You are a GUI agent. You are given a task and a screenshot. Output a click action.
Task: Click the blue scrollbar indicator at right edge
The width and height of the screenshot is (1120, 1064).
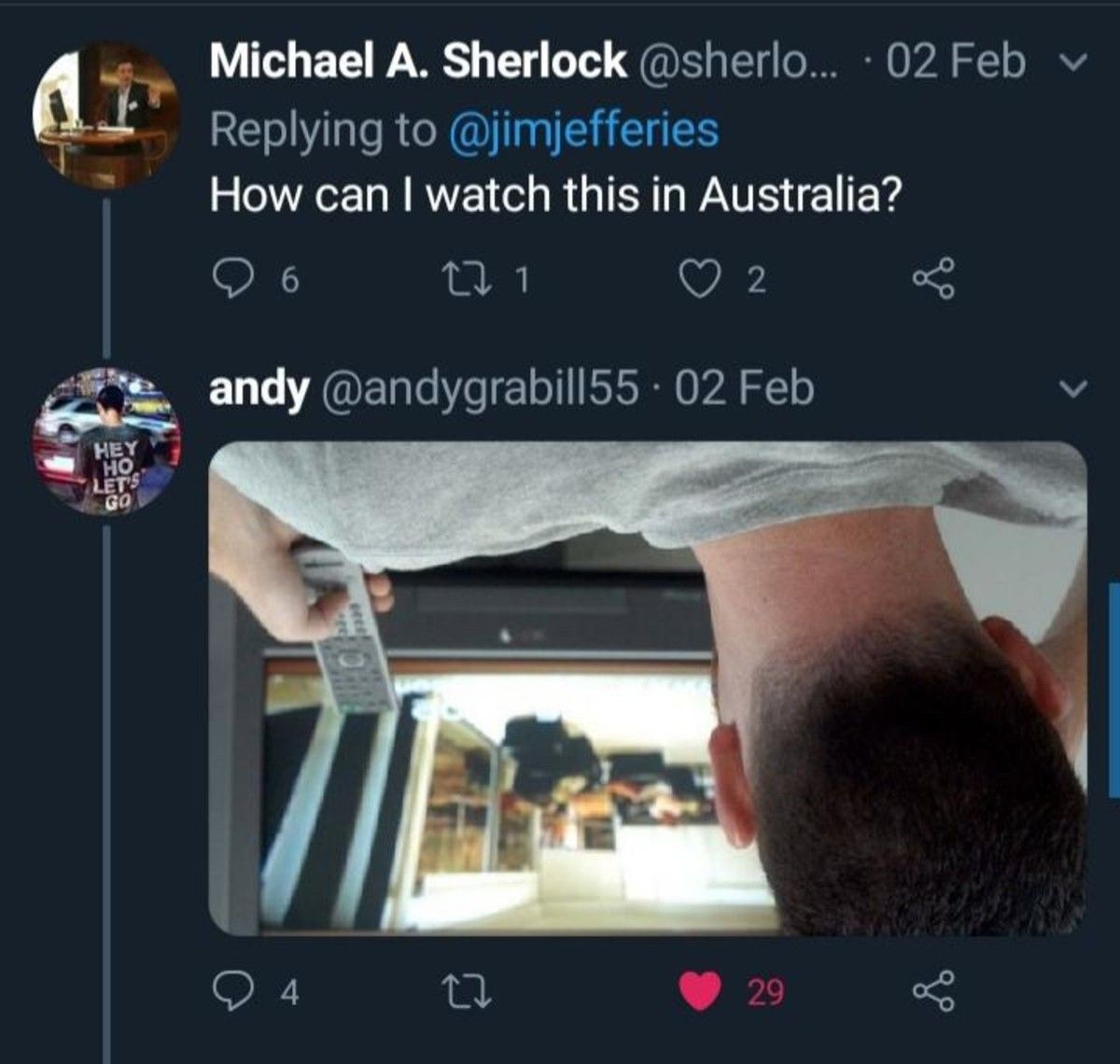(1114, 690)
